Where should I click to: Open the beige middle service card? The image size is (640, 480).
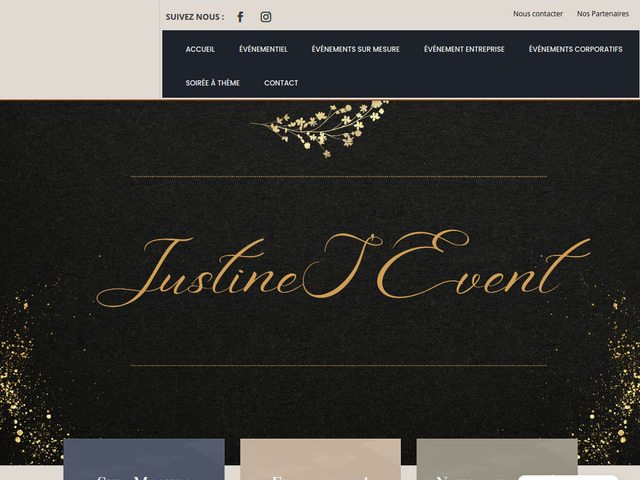[320, 459]
